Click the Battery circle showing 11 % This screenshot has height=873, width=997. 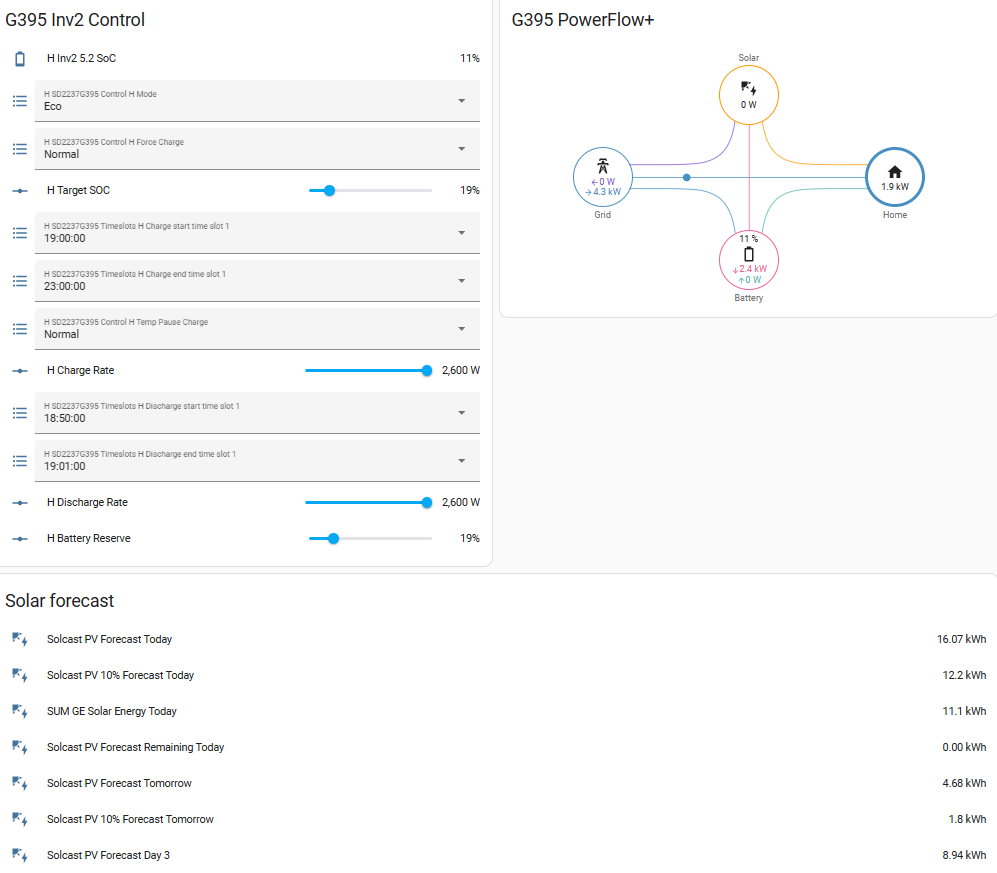point(748,260)
